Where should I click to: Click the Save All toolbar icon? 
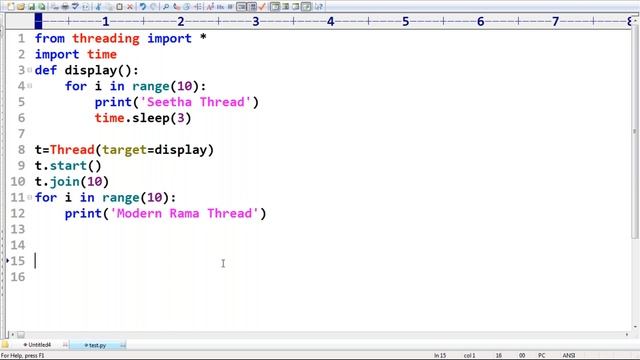42,7
